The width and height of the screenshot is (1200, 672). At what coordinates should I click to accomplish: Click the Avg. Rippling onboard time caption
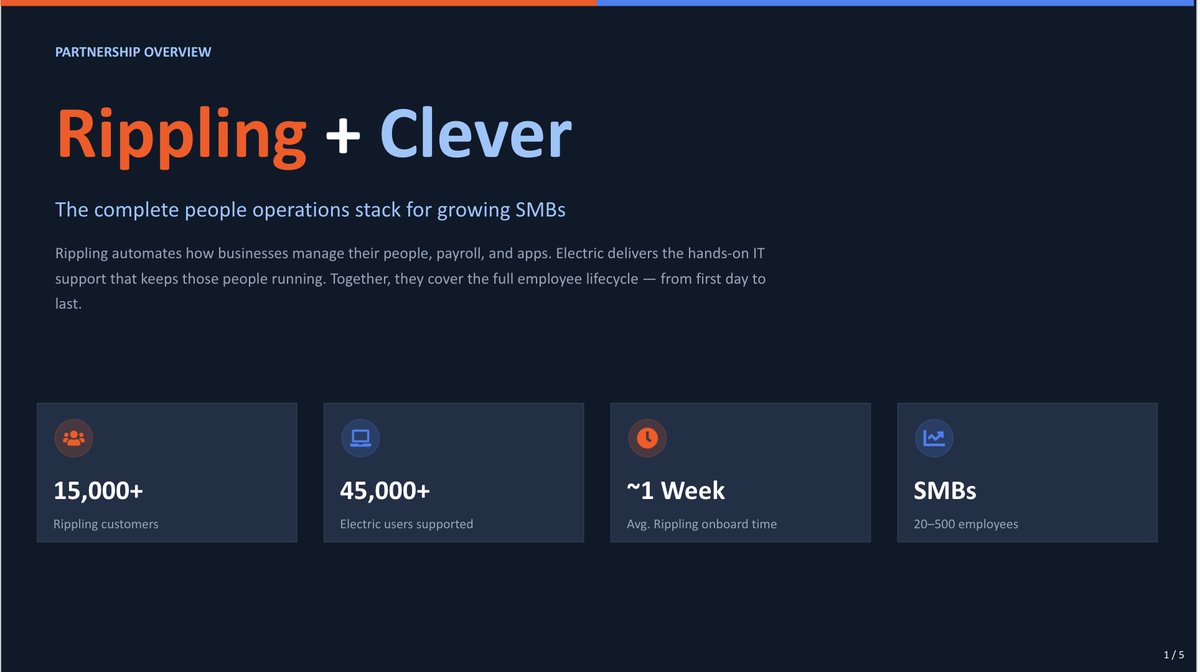coord(702,524)
